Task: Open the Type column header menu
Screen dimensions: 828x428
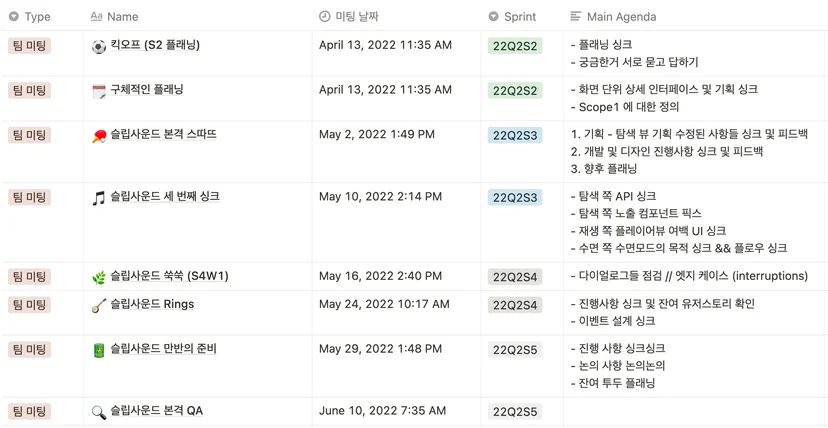Action: 30,17
